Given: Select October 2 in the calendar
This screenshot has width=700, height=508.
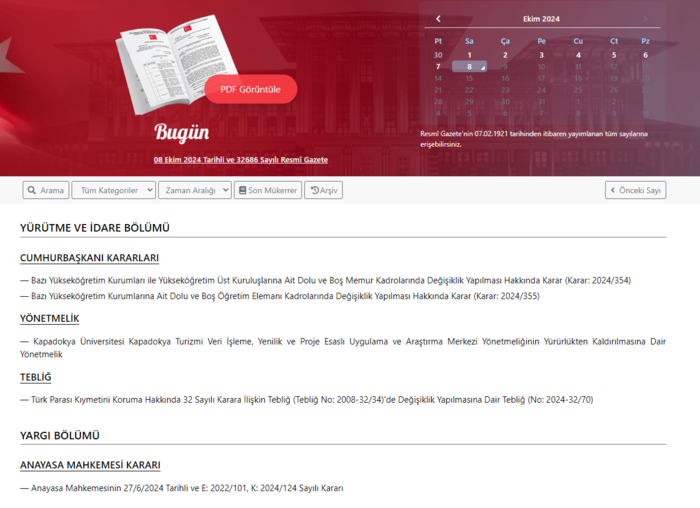Looking at the screenshot, I should 505,55.
